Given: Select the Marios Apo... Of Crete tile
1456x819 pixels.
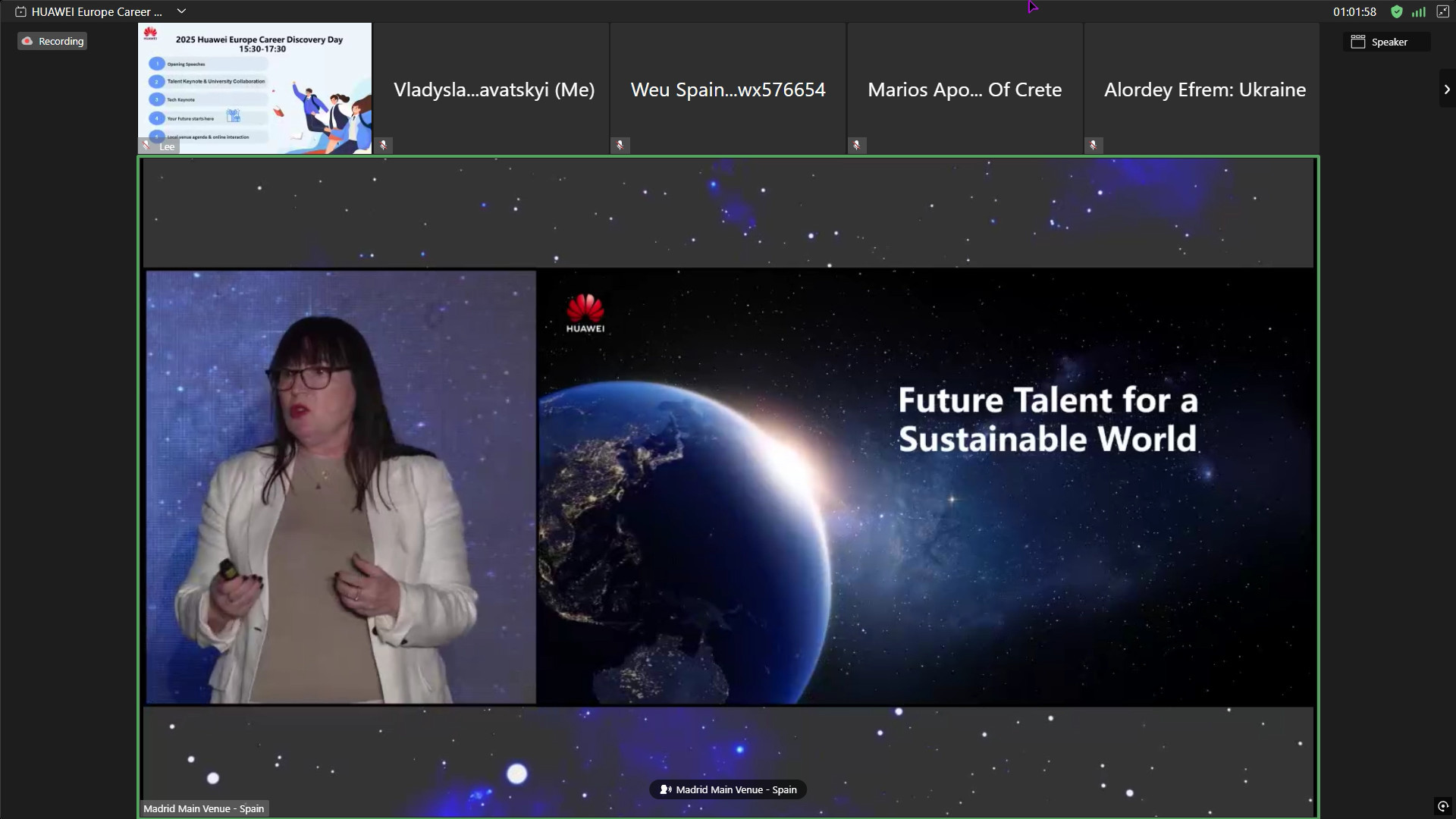Looking at the screenshot, I should coord(965,89).
